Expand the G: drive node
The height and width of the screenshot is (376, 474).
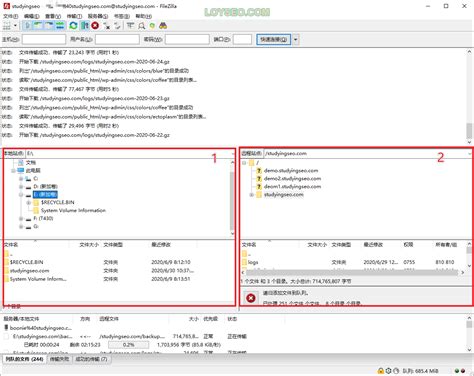(x=21, y=227)
